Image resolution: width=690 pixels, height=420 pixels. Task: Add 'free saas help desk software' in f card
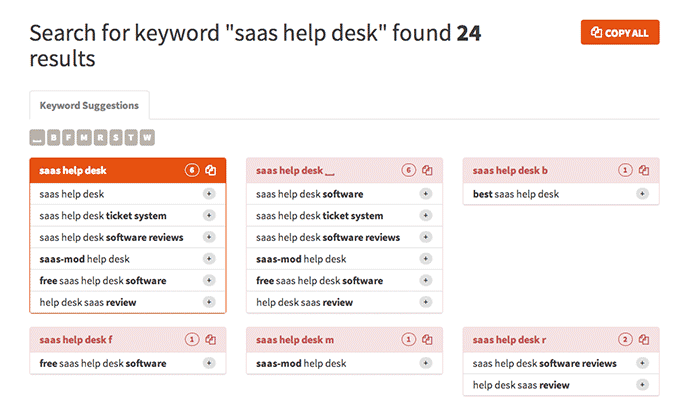tap(209, 363)
